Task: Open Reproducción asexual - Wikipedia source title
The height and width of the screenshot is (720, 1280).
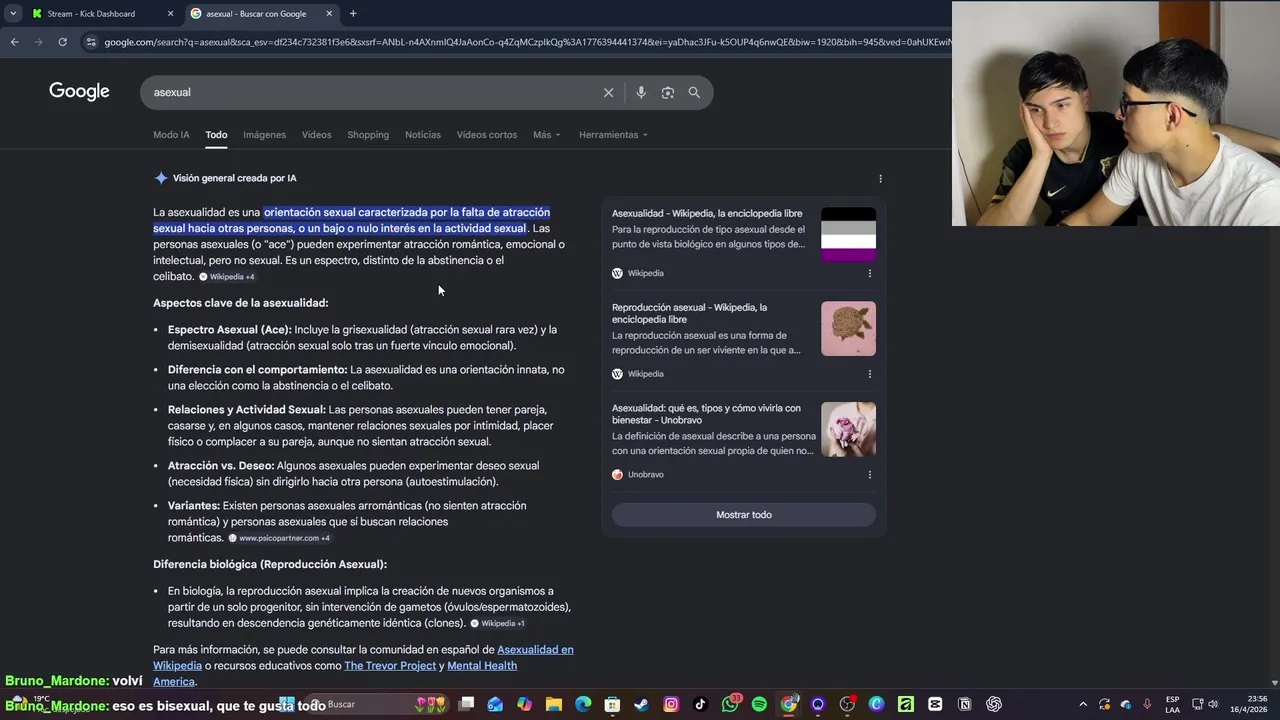Action: tap(690, 313)
